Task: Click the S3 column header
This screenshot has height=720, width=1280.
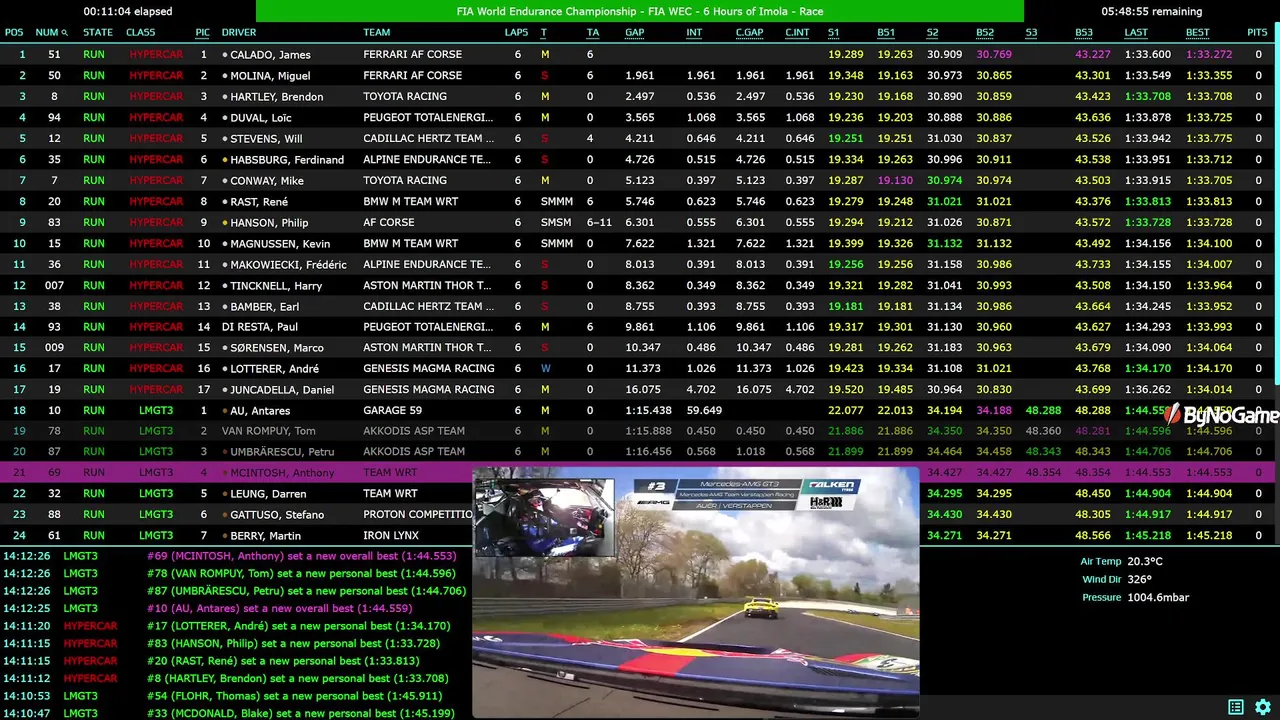Action: click(1031, 33)
